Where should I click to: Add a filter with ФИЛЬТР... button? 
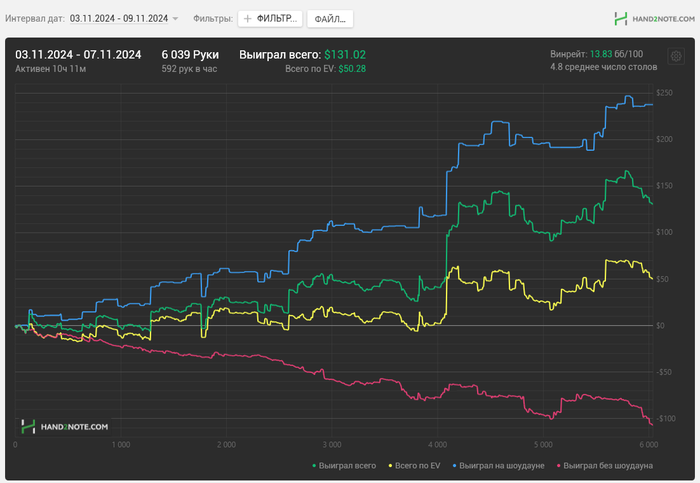click(x=270, y=19)
